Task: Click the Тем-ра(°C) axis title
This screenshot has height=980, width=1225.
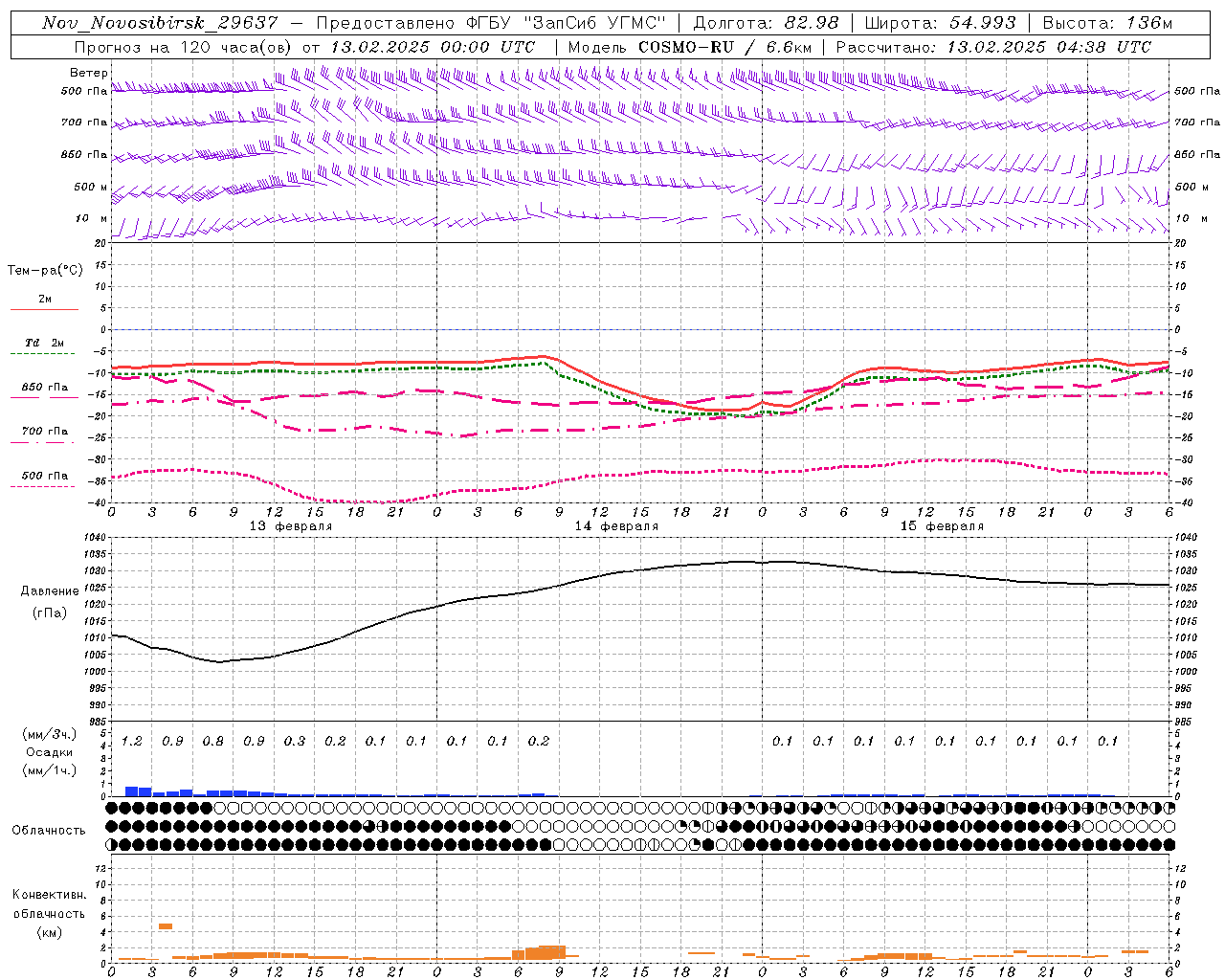Action: (x=45, y=271)
